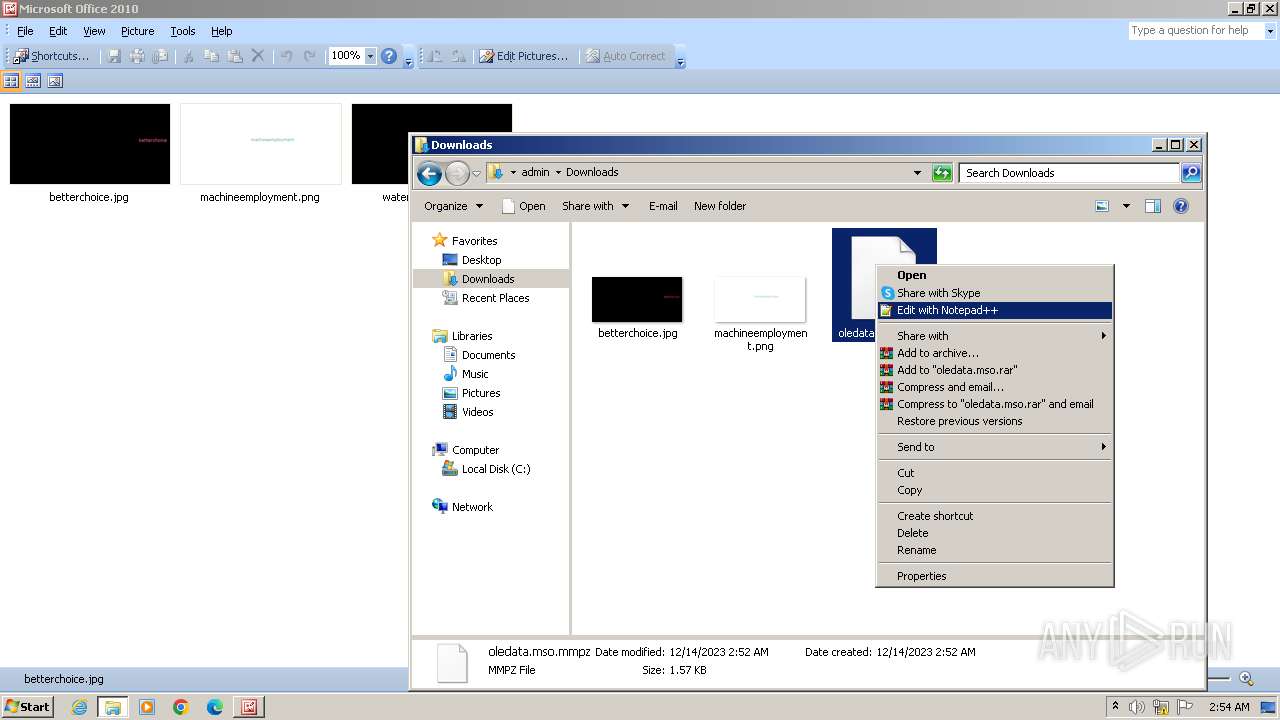Screen dimensions: 1280x720
Task: Click the Start button
Action: [x=27, y=707]
